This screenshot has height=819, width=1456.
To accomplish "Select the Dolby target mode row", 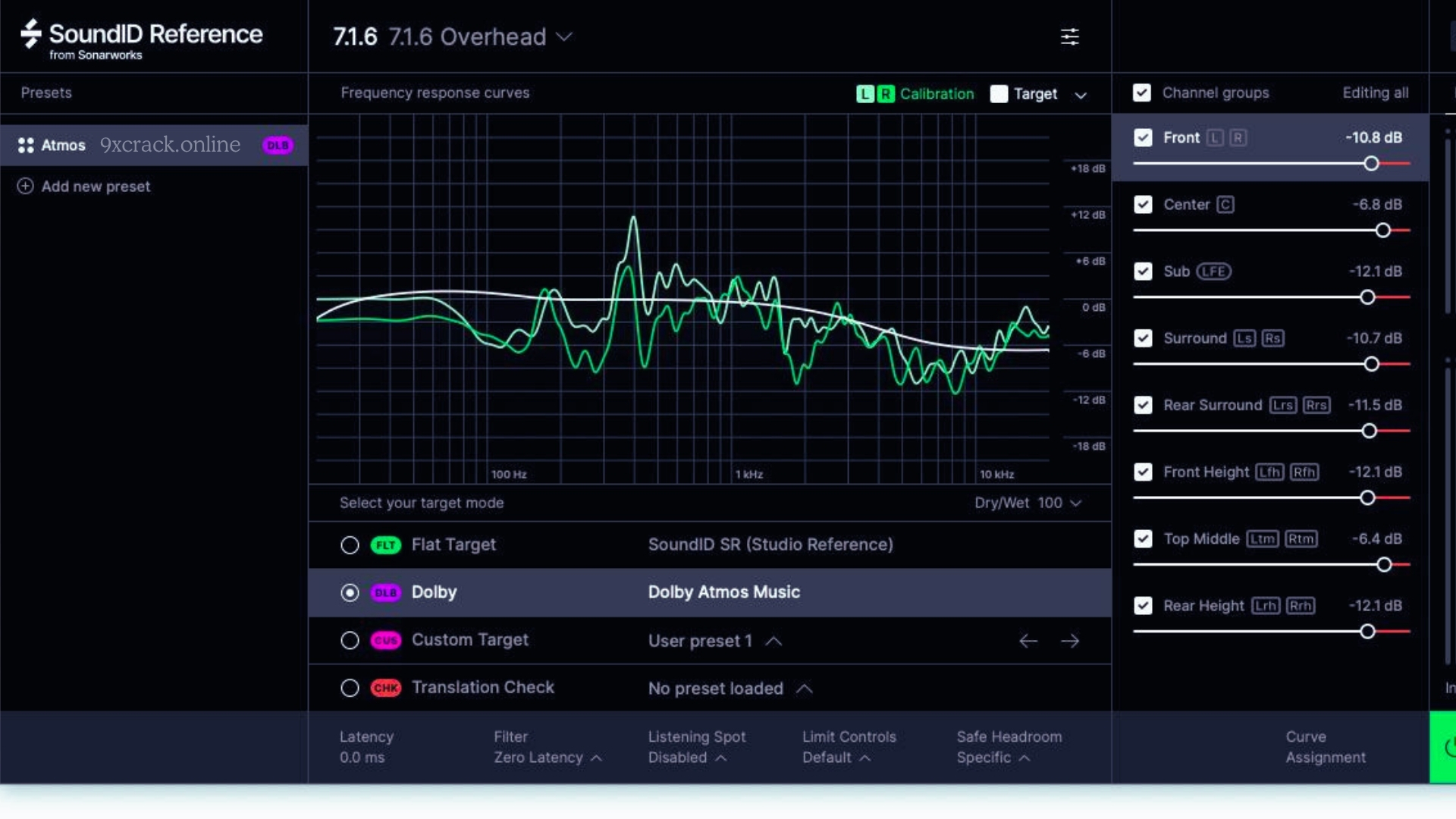I will (710, 592).
